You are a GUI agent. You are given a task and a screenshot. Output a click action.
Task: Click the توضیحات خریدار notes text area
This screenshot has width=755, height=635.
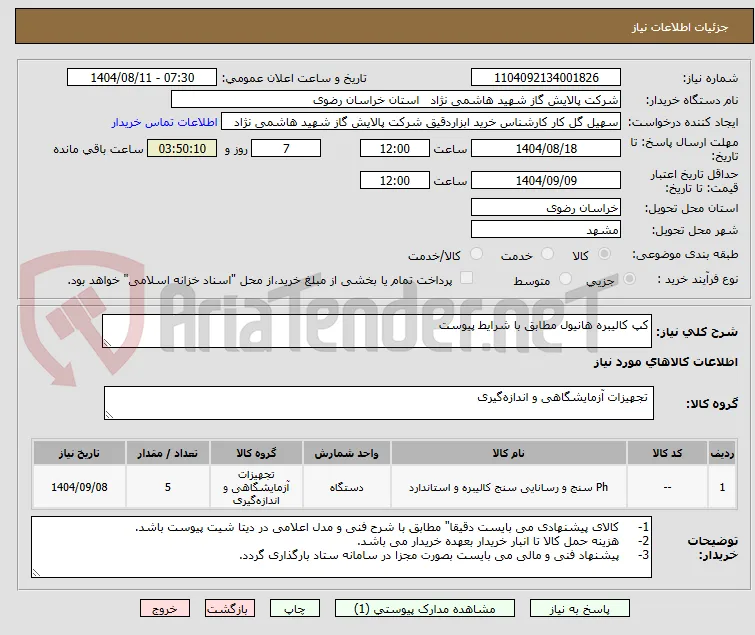click(341, 547)
